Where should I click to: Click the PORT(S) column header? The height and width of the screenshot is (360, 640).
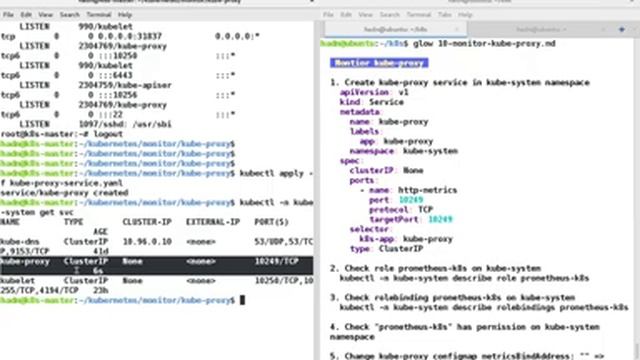271,222
